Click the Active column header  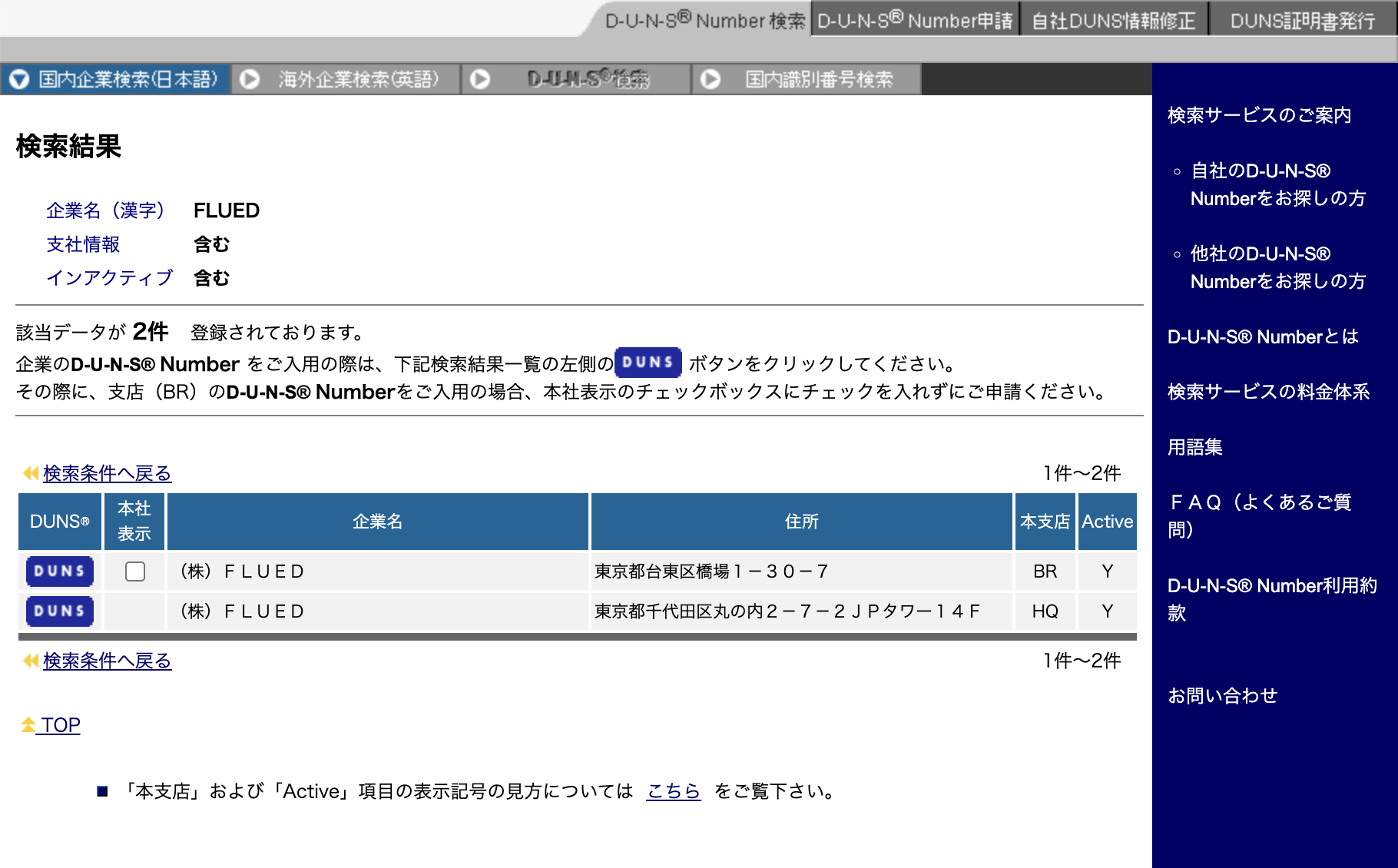click(1108, 522)
